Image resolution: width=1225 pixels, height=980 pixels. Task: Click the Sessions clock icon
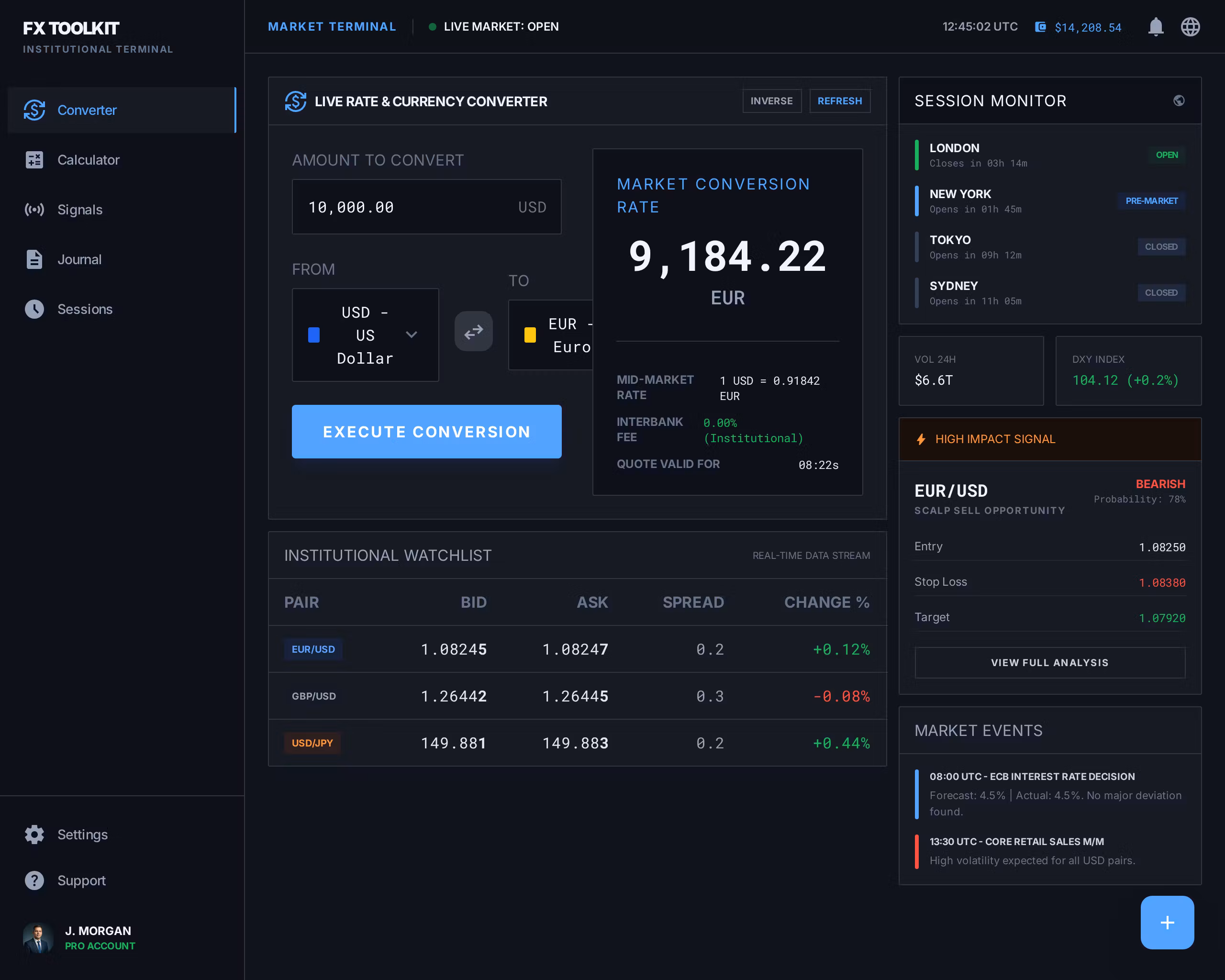pos(34,309)
